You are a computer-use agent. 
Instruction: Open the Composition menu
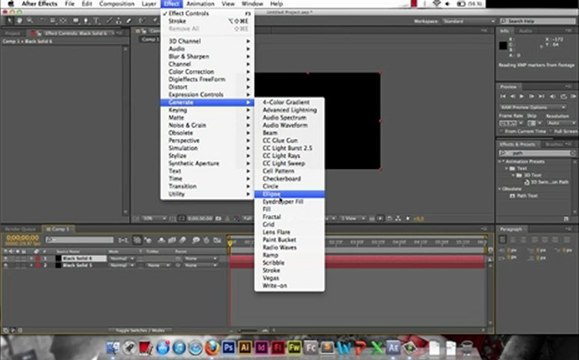(x=117, y=4)
